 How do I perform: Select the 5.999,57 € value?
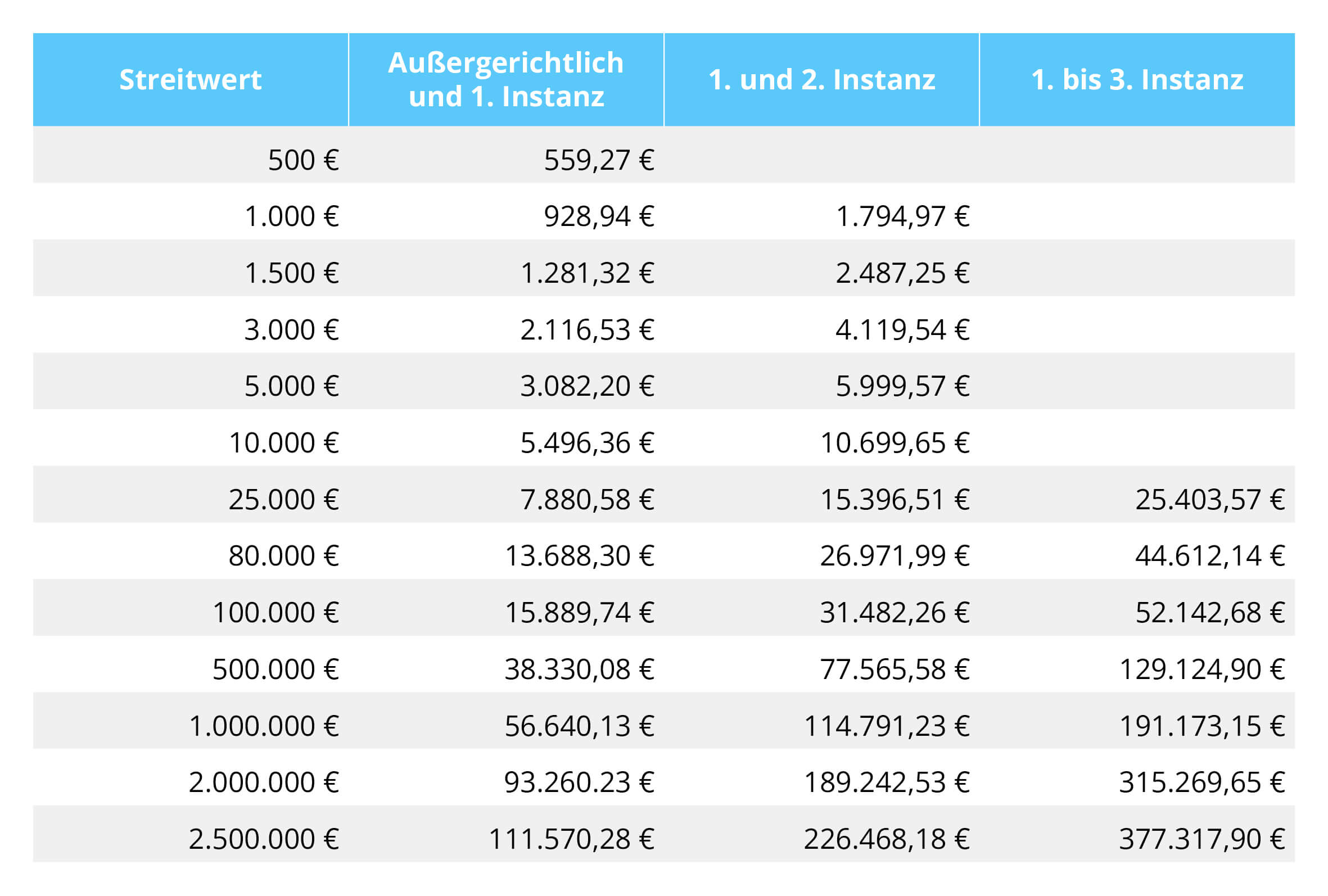click(902, 386)
